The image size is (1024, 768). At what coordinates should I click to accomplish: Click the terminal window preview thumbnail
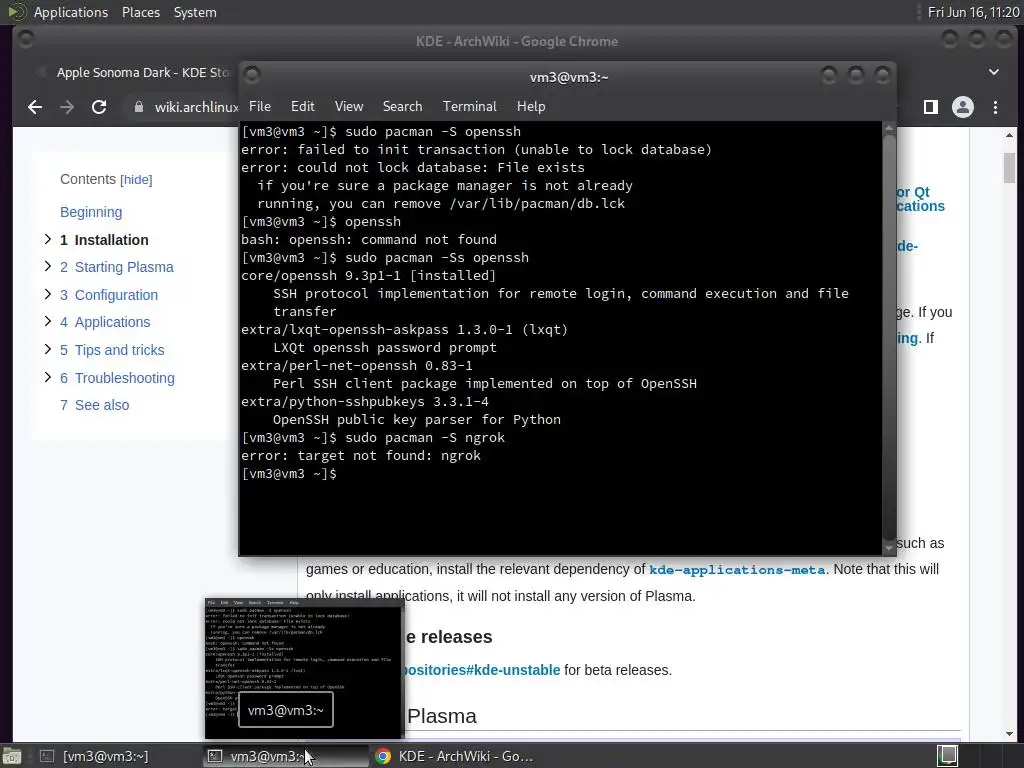(304, 667)
